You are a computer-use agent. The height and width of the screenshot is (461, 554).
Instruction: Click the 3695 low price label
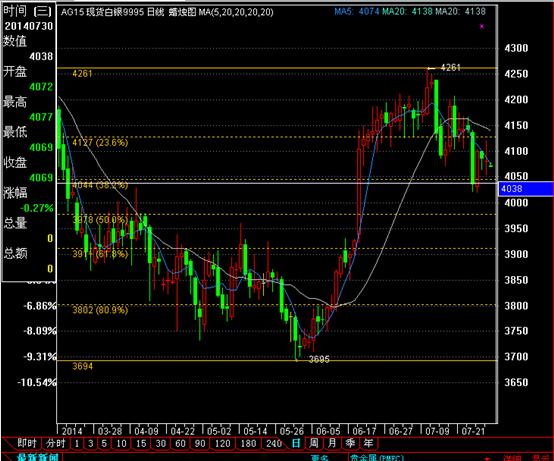[319, 359]
